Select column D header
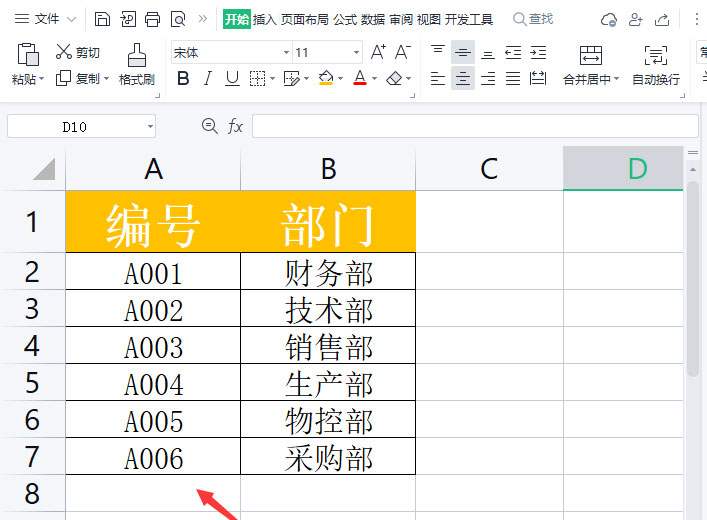The width and height of the screenshot is (707, 520). (x=623, y=168)
